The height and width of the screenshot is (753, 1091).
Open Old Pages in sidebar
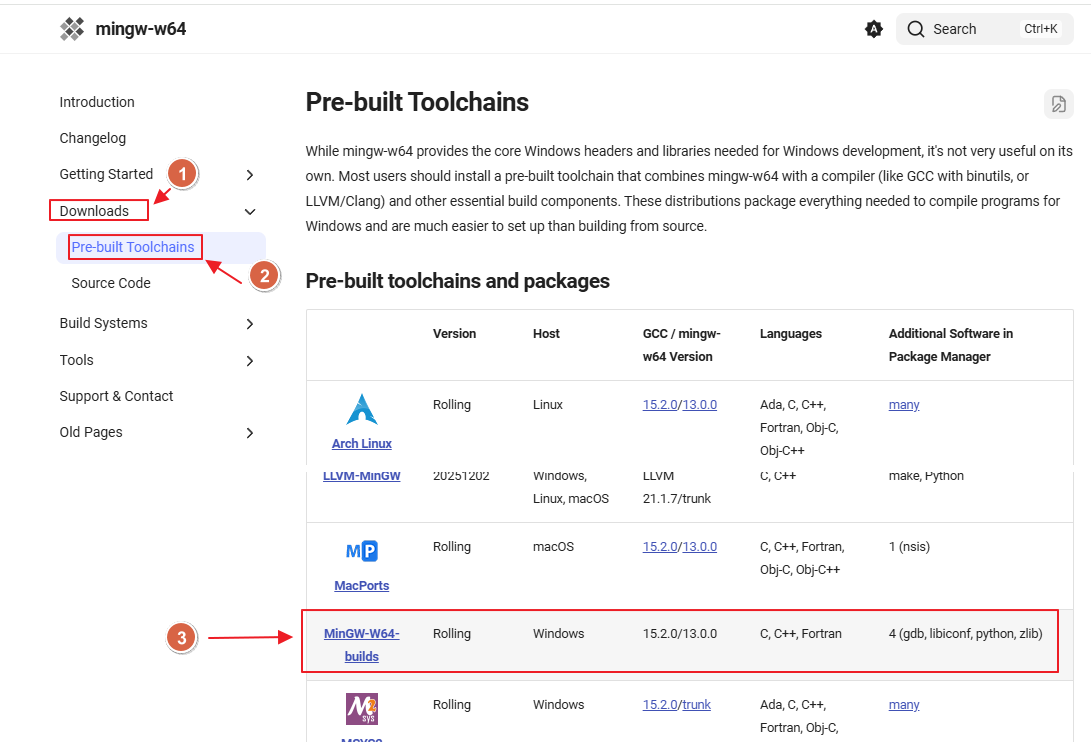(91, 432)
